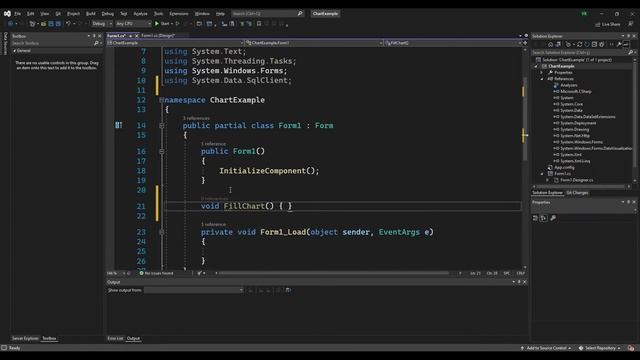
Task: Collapse the namespace ChartExample code block
Action: [x=162, y=100]
